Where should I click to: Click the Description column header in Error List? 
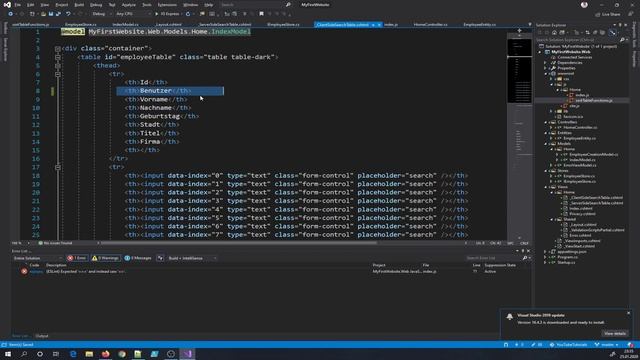pyautogui.click(x=56, y=265)
